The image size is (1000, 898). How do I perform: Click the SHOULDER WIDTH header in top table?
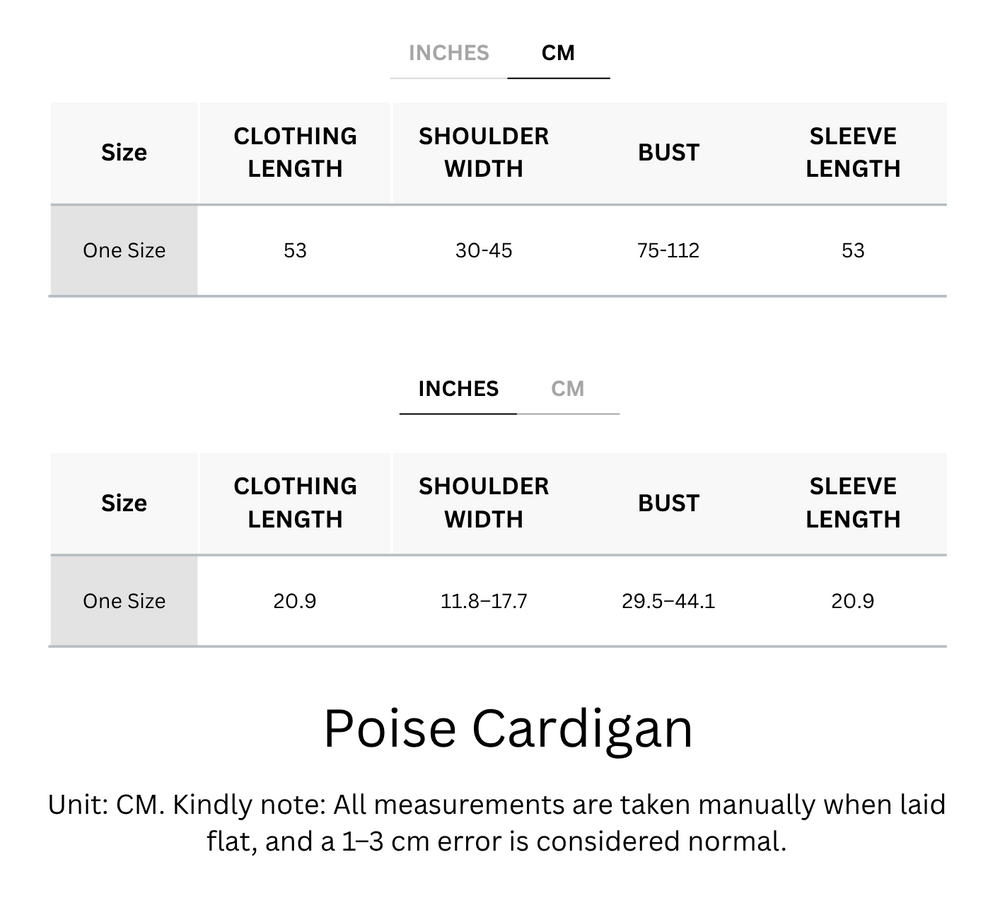point(483,152)
